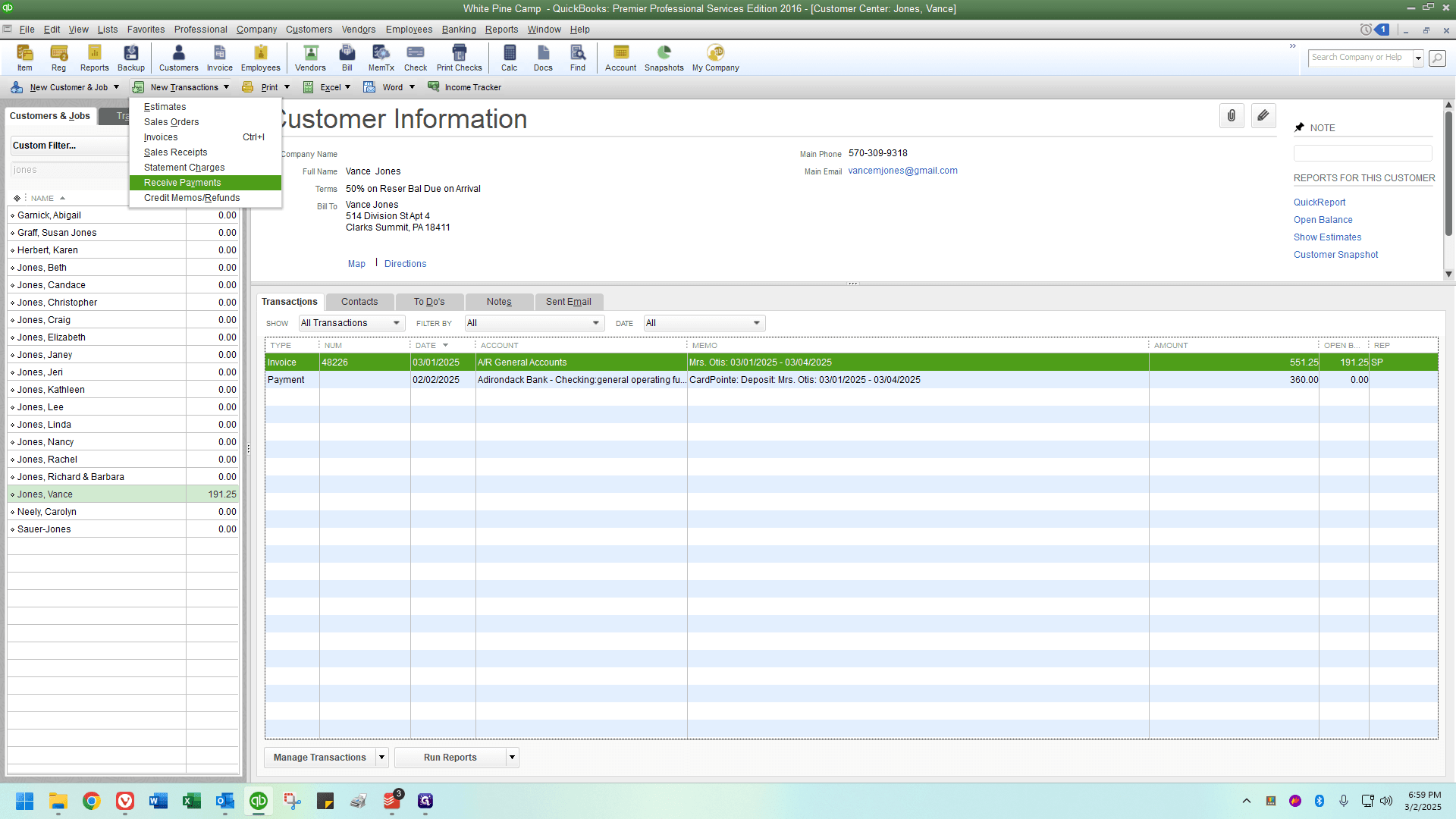Click the Bill toolbar icon
This screenshot has width=1456, height=819.
pos(347,58)
